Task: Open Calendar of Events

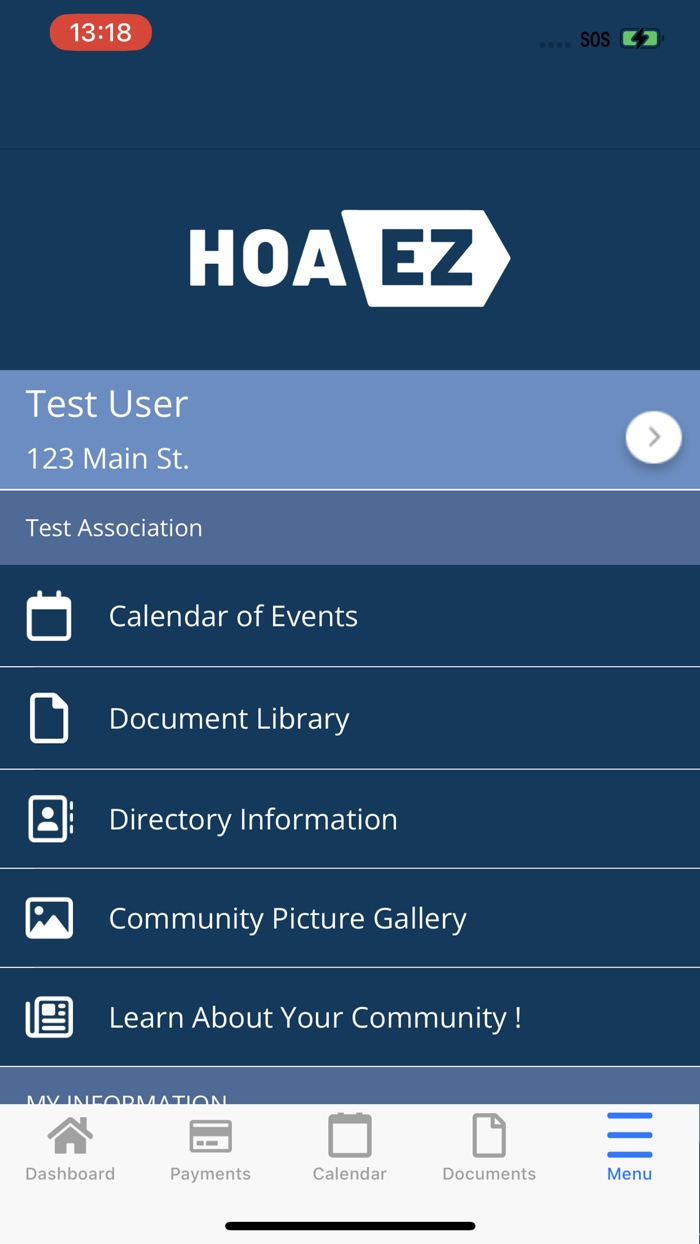Action: (x=233, y=616)
